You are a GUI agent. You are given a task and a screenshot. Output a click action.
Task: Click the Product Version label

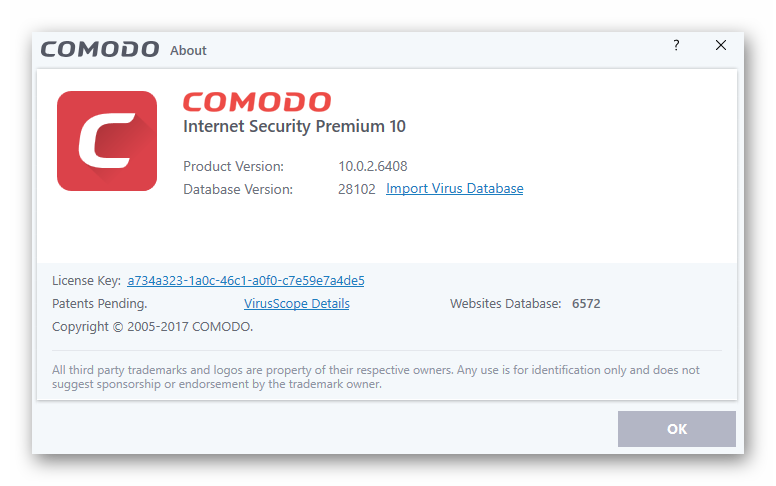point(234,166)
